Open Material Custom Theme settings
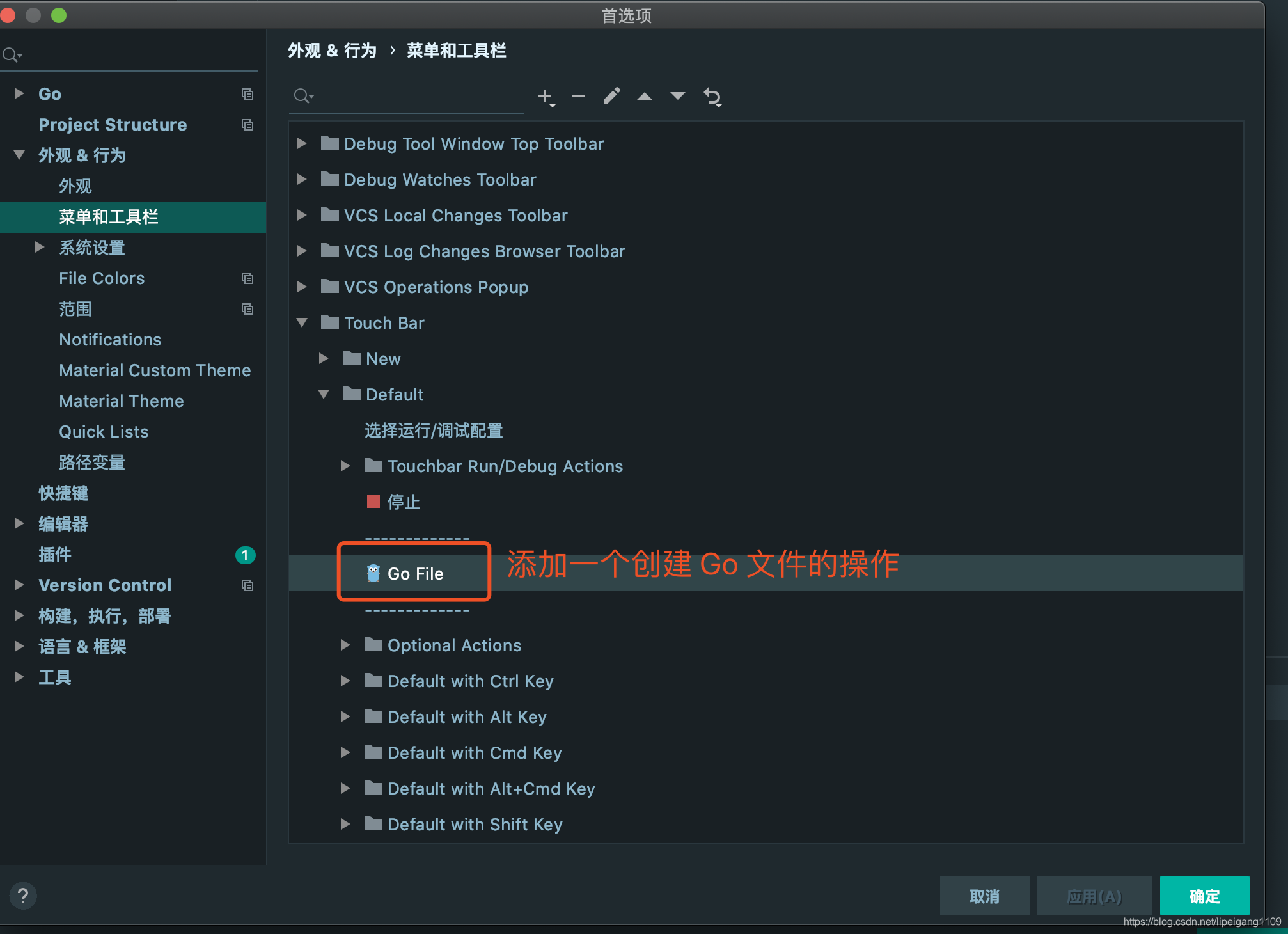Screen dimensions: 1288x934 pos(155,370)
